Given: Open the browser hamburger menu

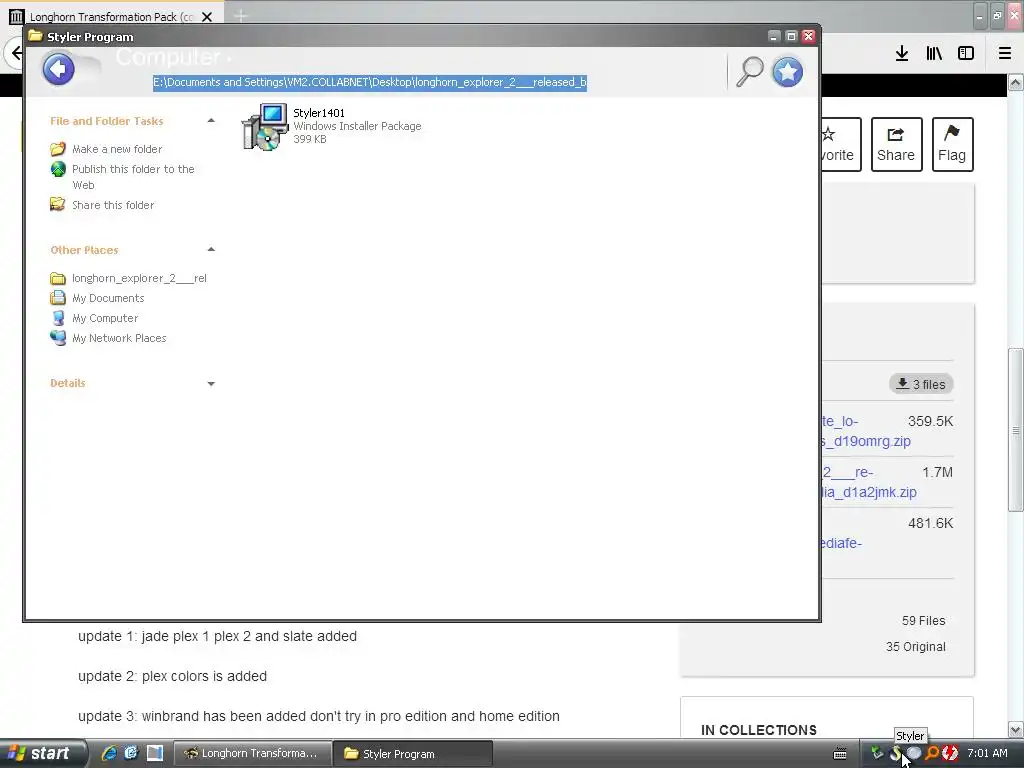Looking at the screenshot, I should (x=1005, y=54).
